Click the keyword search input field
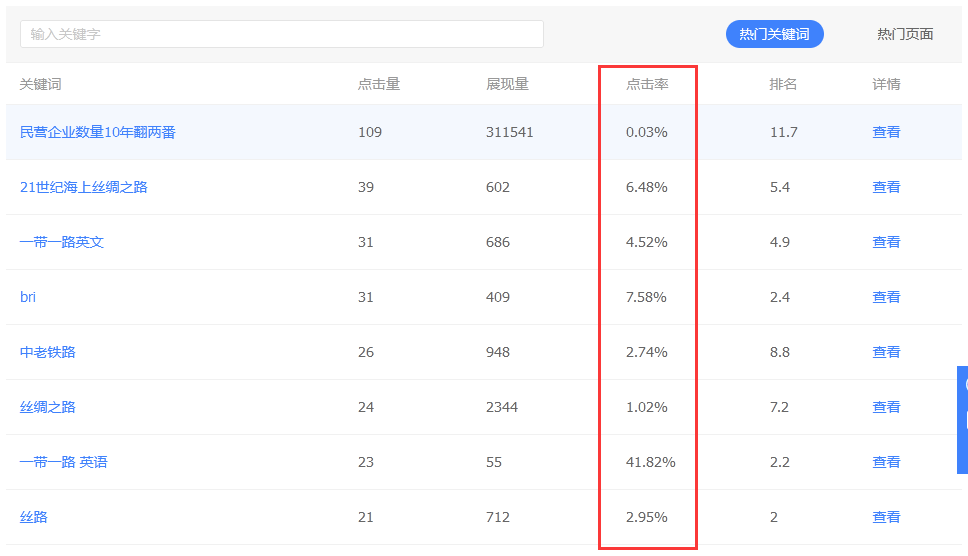Image resolution: width=968 pixels, height=556 pixels. coord(281,34)
